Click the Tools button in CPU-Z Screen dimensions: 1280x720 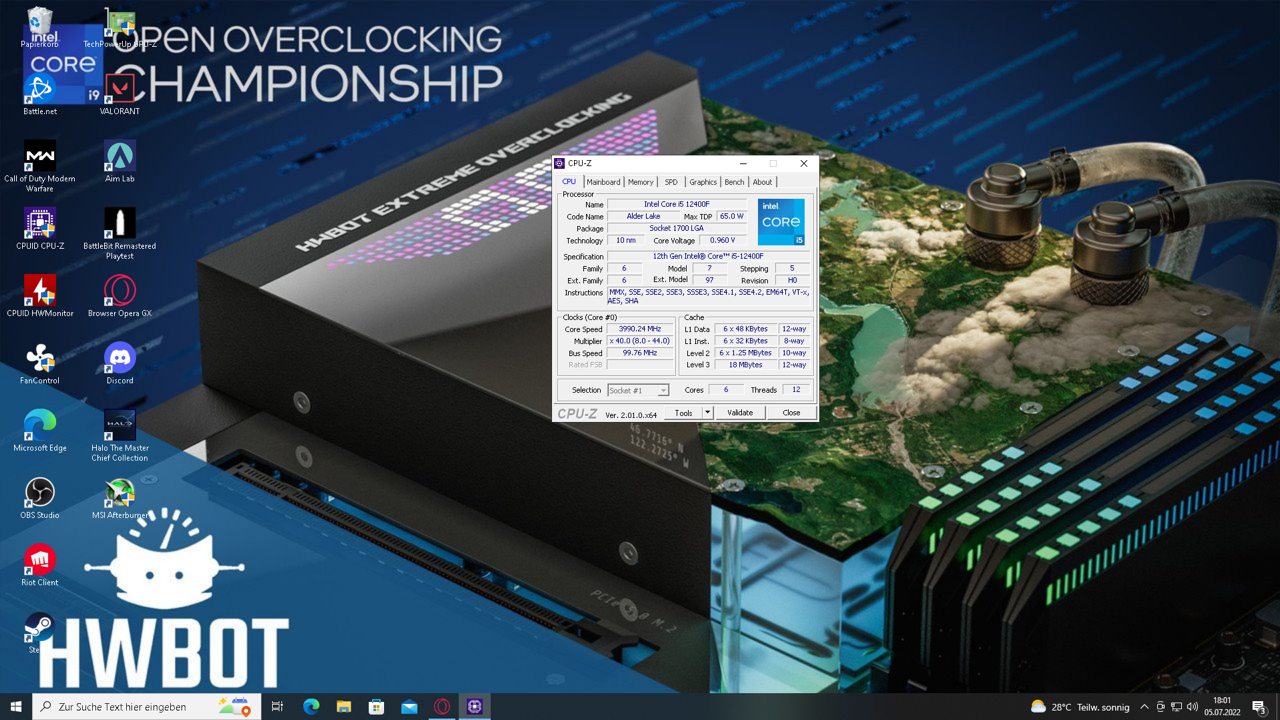click(683, 412)
